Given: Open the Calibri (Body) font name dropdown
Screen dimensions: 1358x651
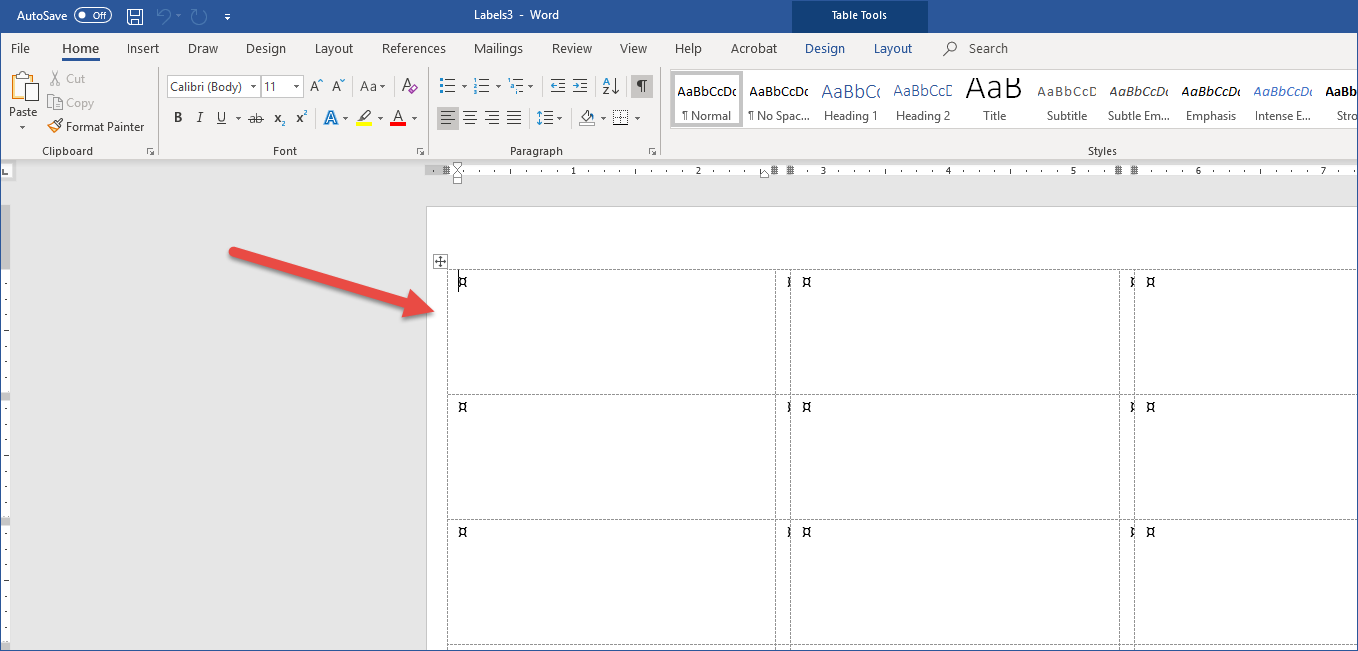Looking at the screenshot, I should 254,87.
